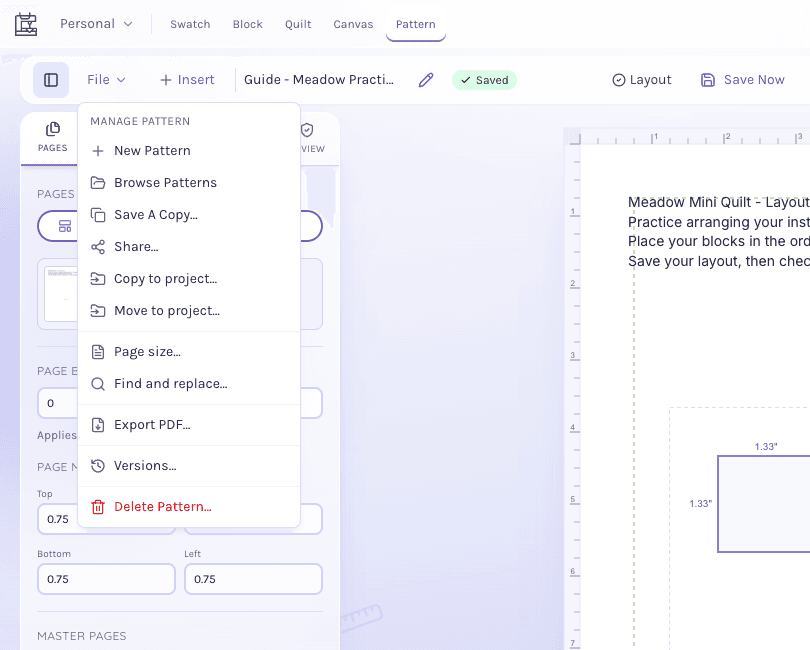
Task: Select the square block outline on canvas
Action: (x=764, y=504)
